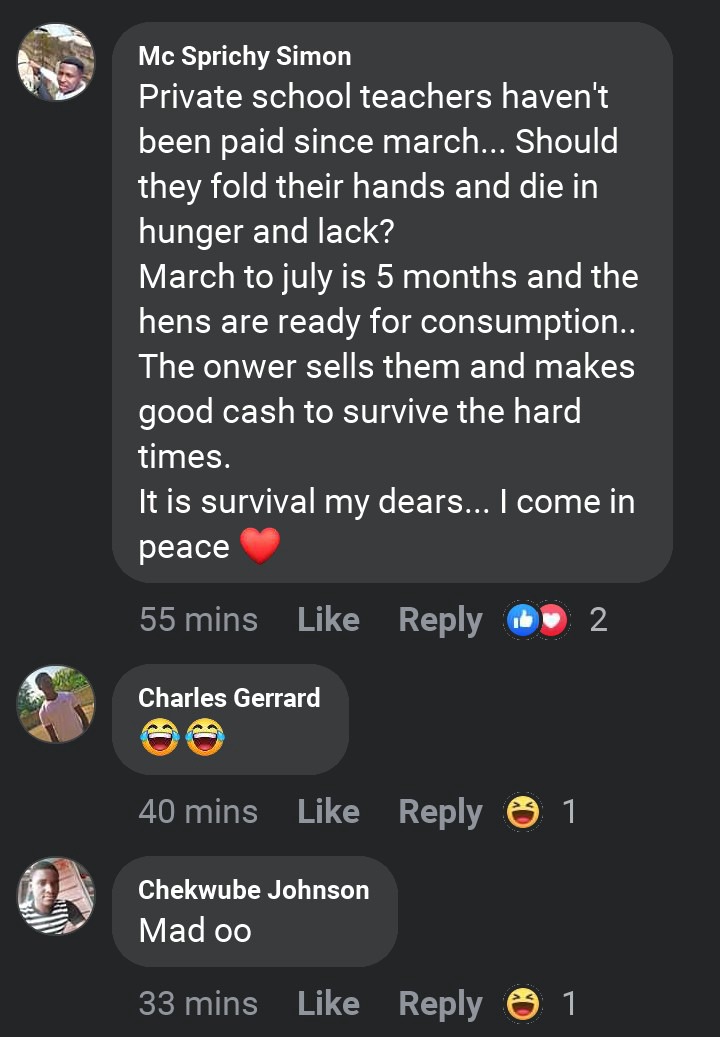720x1037 pixels.
Task: Like the 'Mad oo' comment
Action: (329, 1003)
